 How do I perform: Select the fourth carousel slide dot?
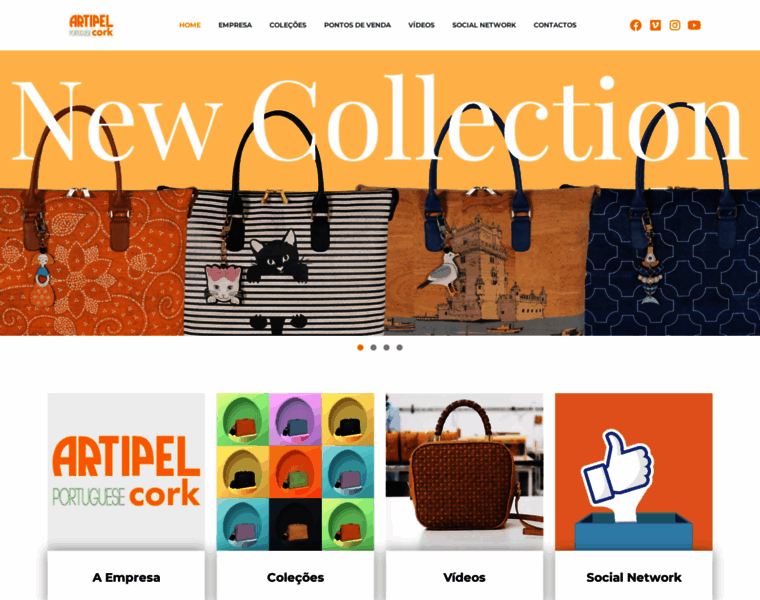tap(399, 347)
